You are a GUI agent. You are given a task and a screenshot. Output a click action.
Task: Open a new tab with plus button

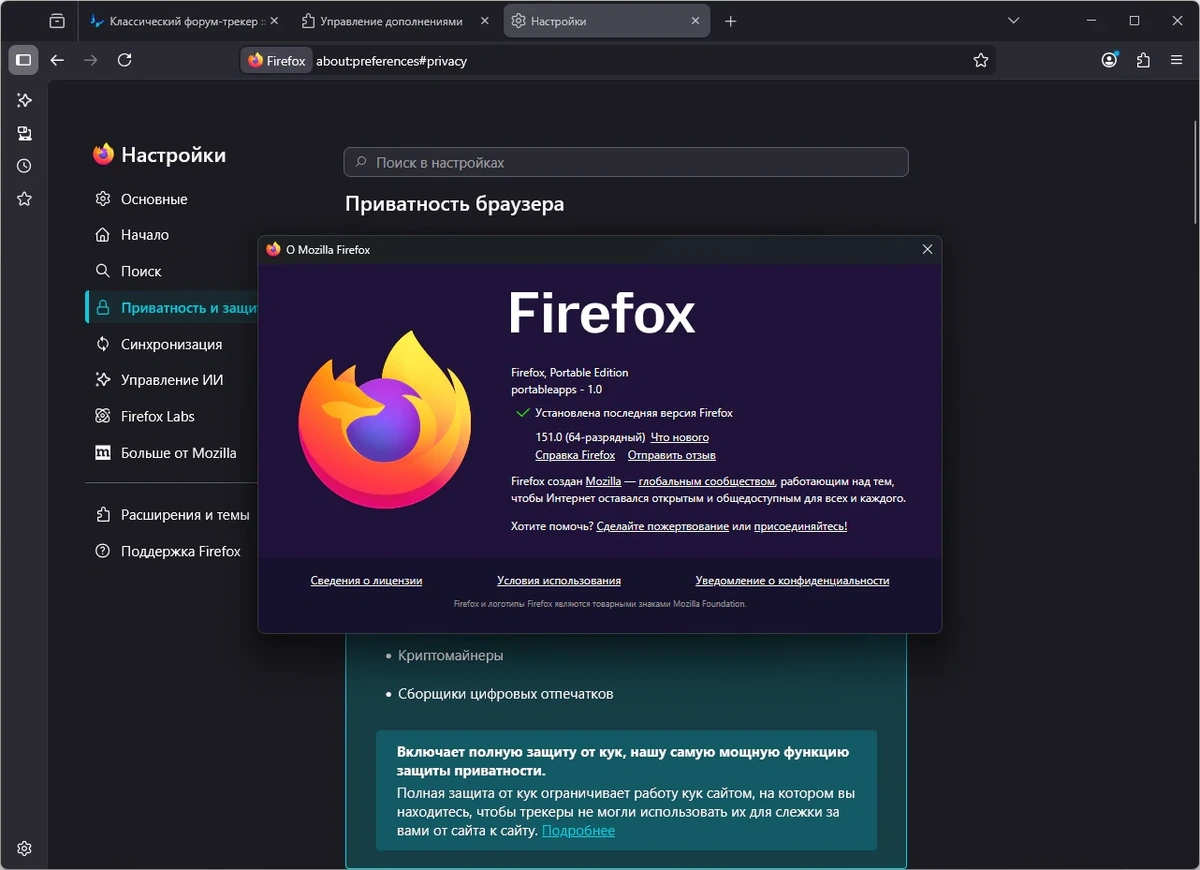[730, 21]
